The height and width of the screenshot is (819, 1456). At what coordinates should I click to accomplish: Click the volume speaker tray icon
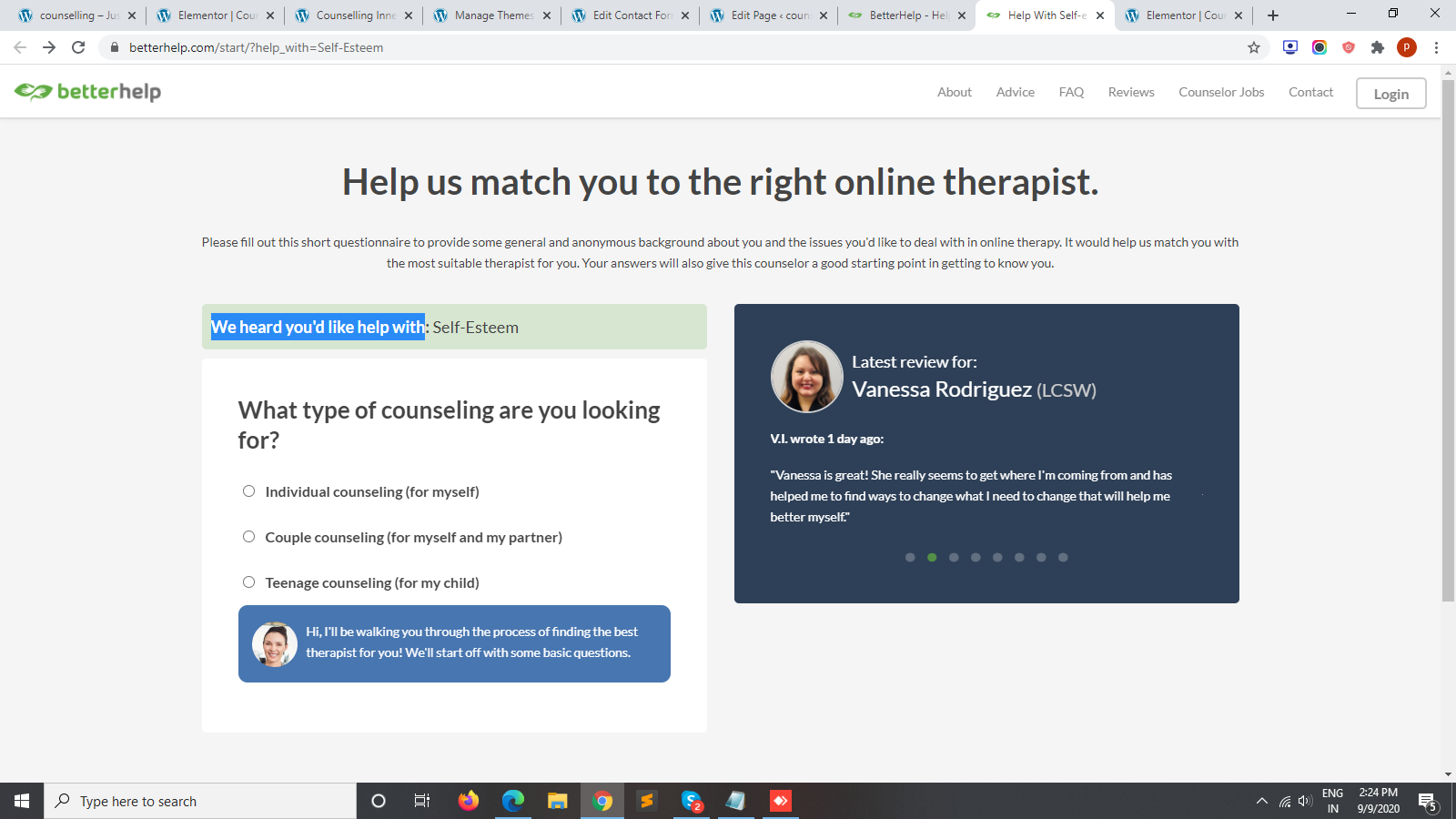click(x=1305, y=802)
